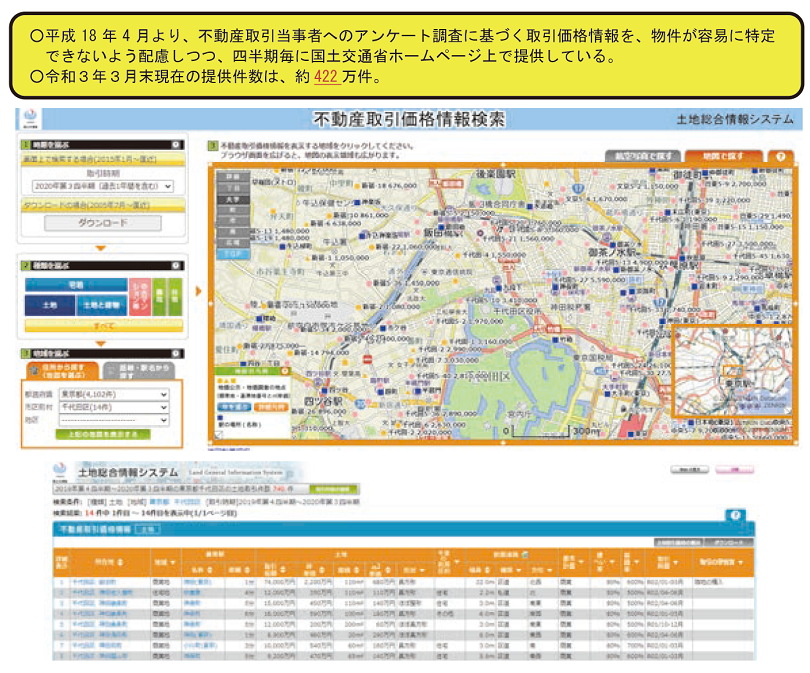Click 御茶ノ水駅 label on the map
Screen dimensions: 810x673
tap(613, 253)
